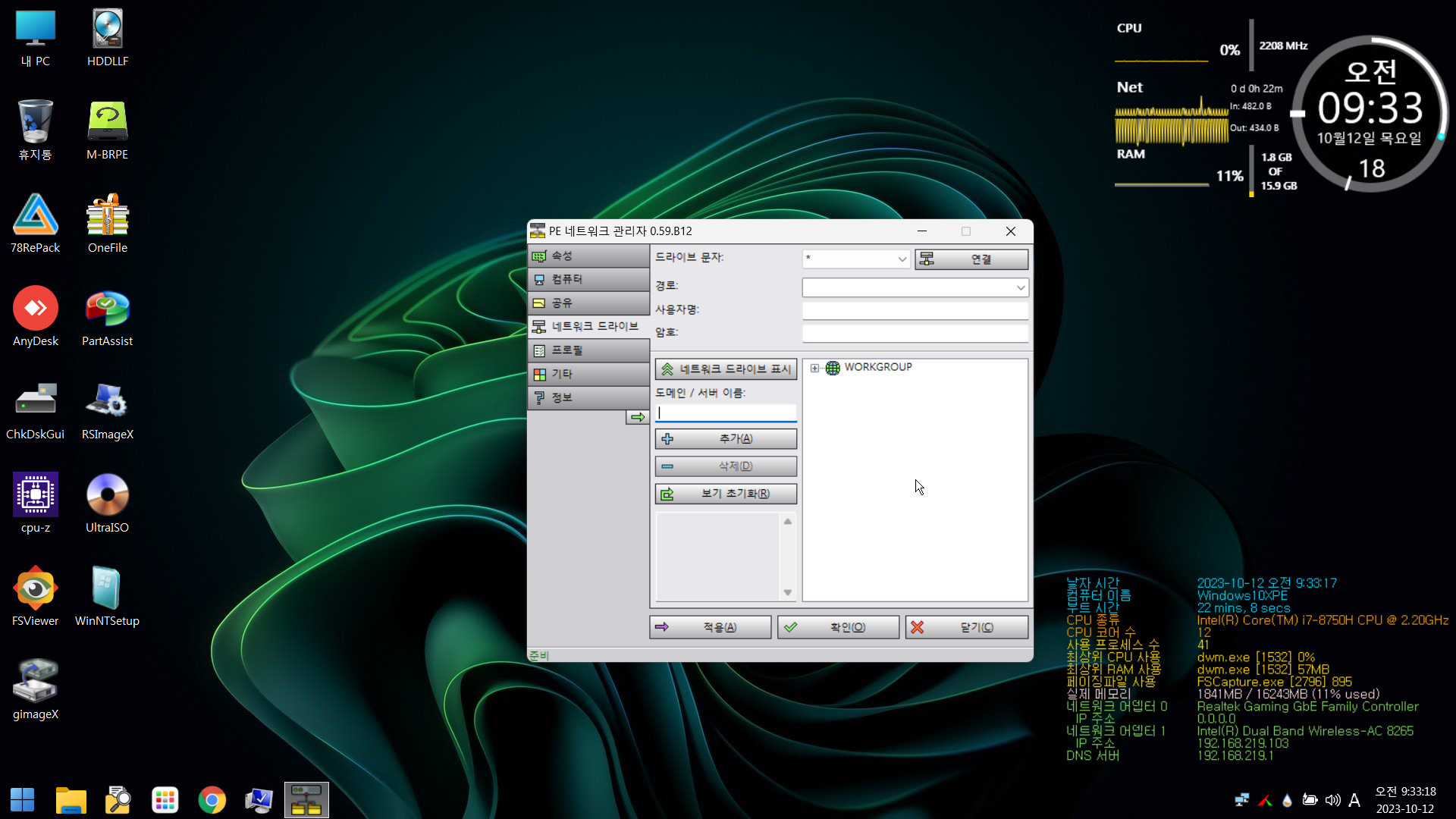Open the WinNTSetup desktop icon
This screenshot has width=1456, height=819.
pyautogui.click(x=108, y=597)
